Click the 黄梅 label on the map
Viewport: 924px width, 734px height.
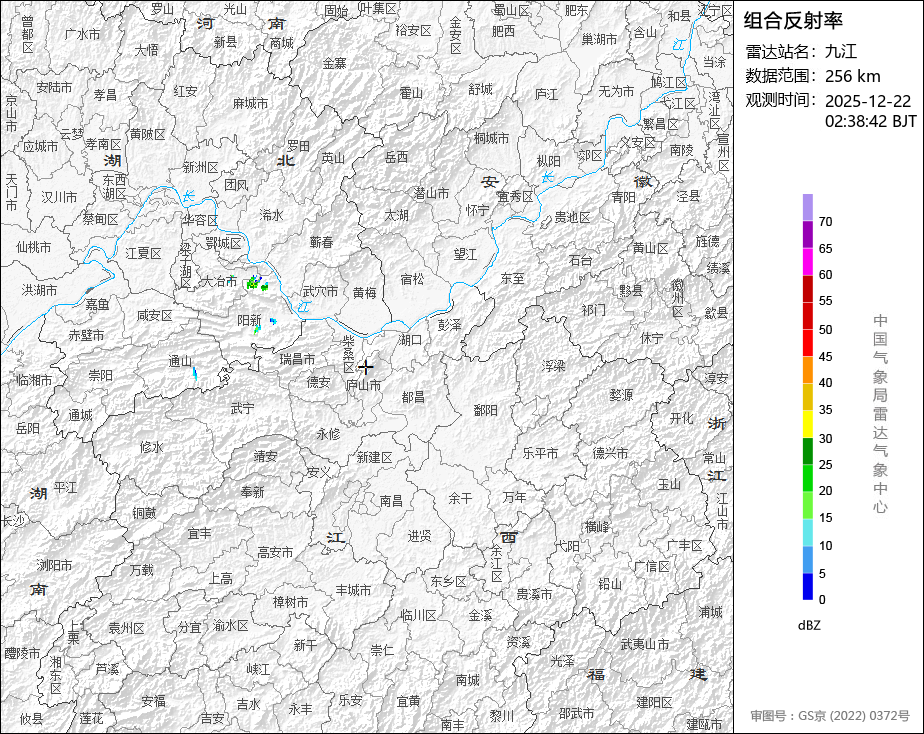click(x=365, y=293)
